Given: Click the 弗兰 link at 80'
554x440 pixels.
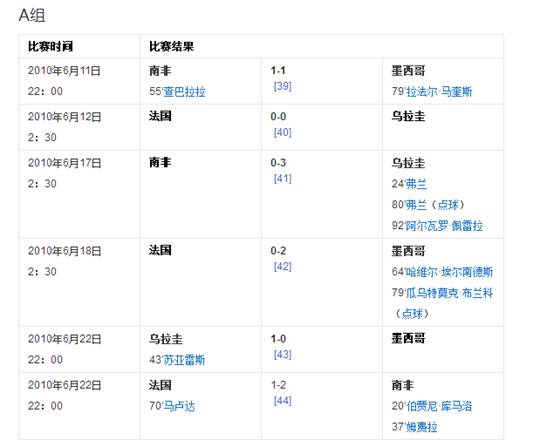Looking at the screenshot, I should click(x=416, y=205).
